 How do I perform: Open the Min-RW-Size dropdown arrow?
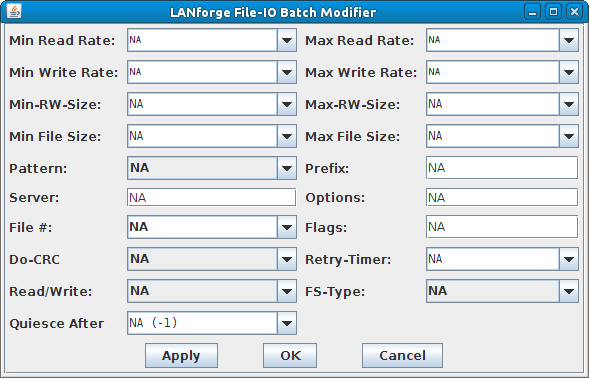pyautogui.click(x=287, y=104)
